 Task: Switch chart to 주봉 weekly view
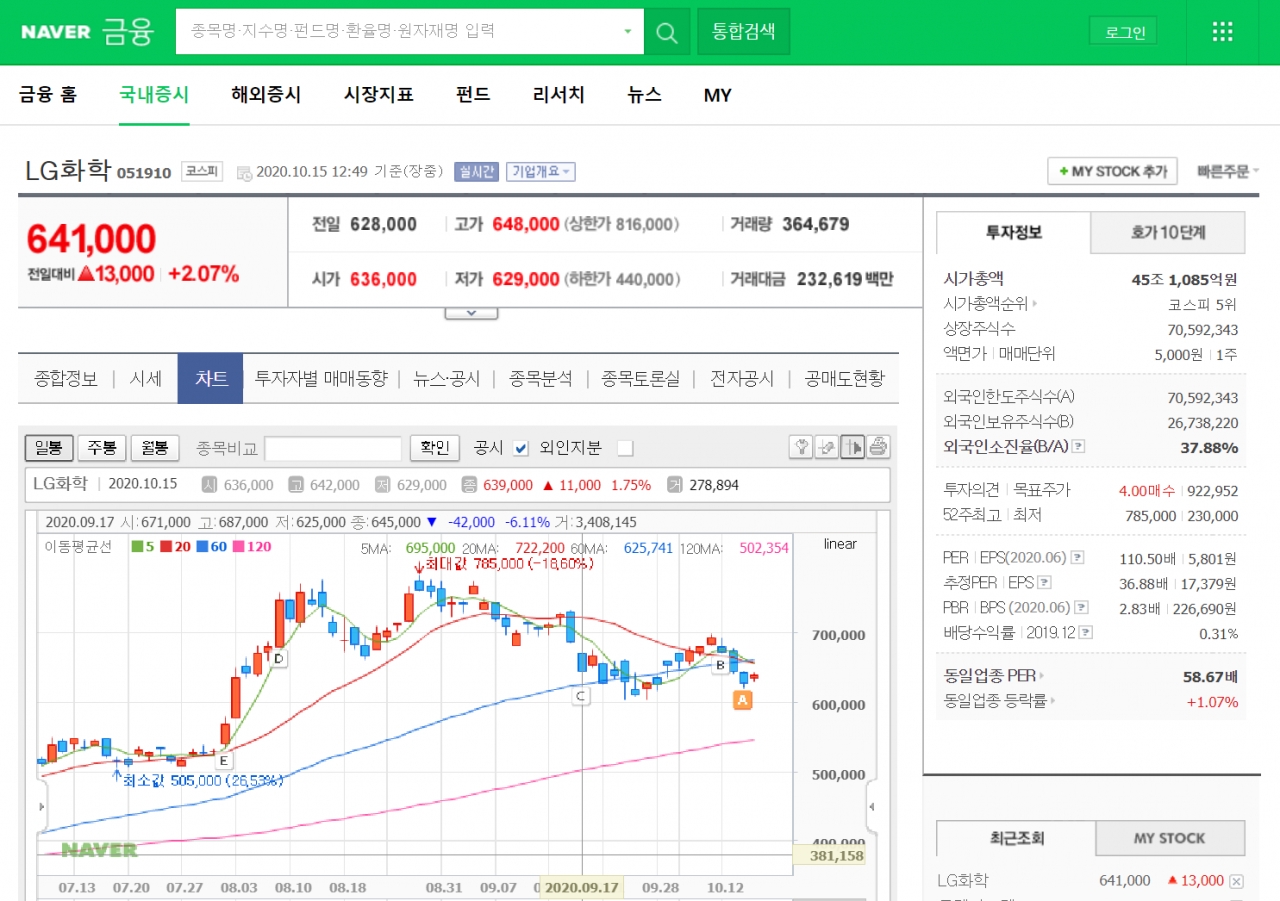click(101, 448)
